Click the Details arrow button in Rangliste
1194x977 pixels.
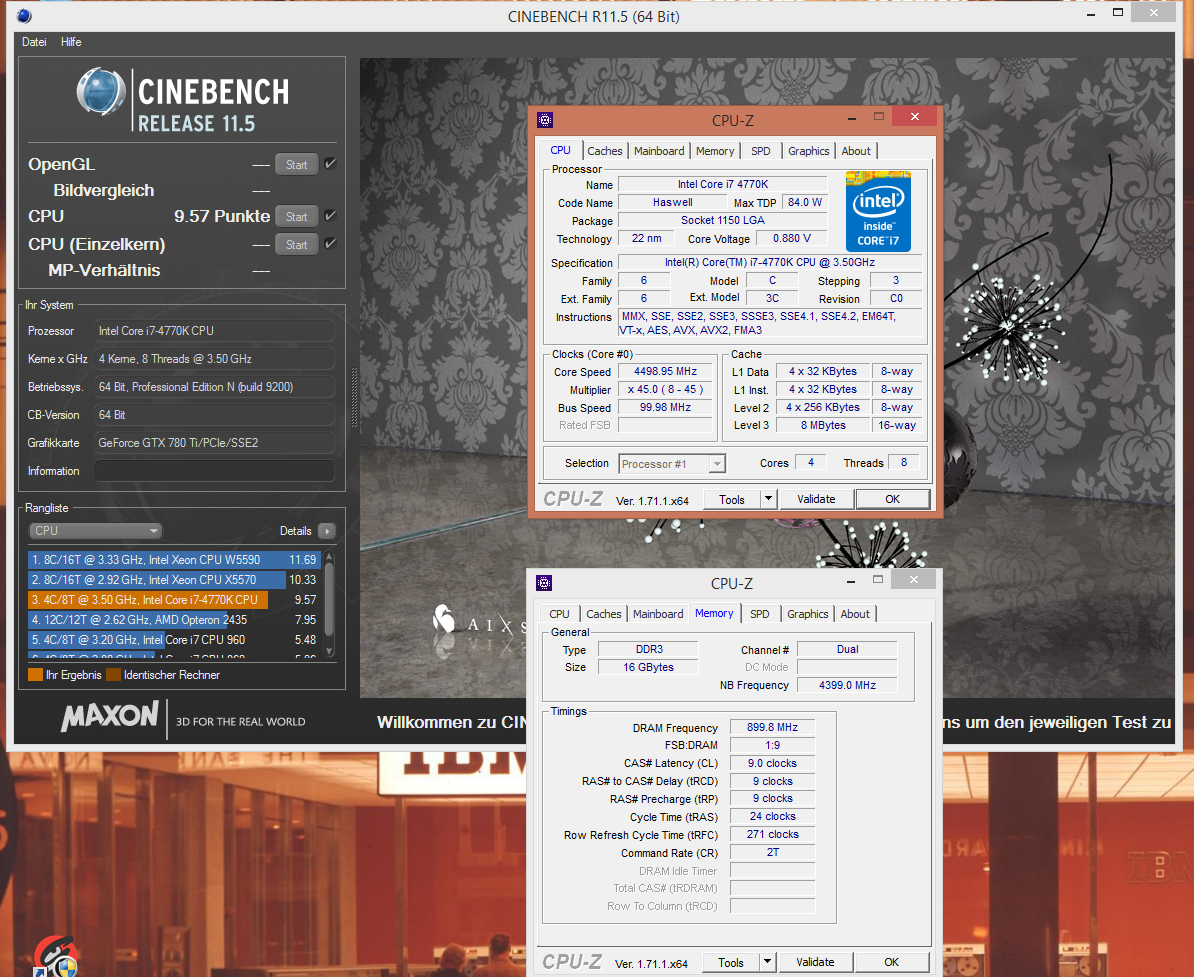(x=327, y=531)
